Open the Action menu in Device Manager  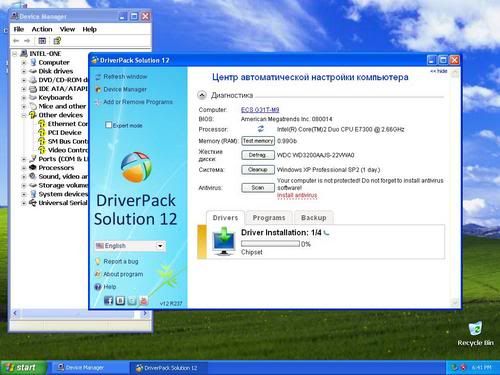pos(42,29)
